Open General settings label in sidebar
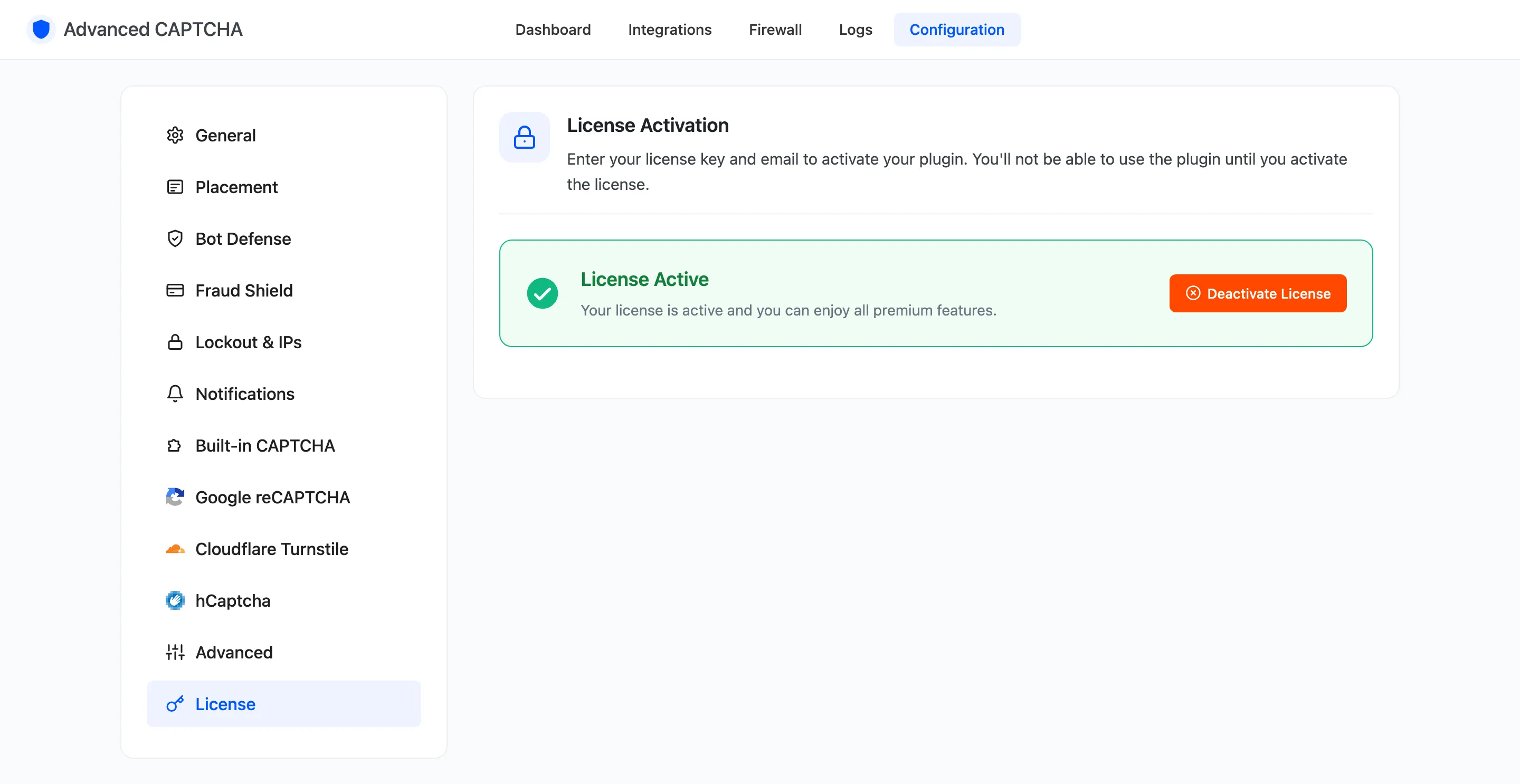The height and width of the screenshot is (784, 1520). [x=225, y=135]
